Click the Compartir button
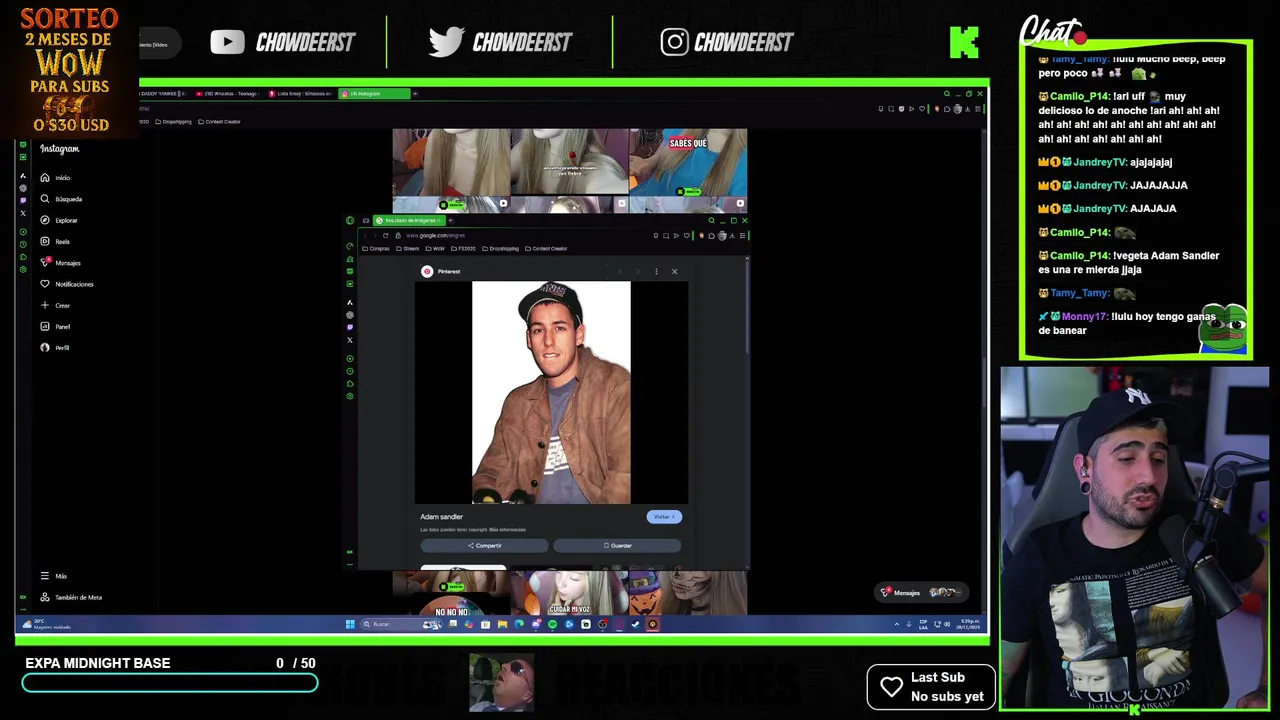Image resolution: width=1280 pixels, height=720 pixels. (484, 546)
